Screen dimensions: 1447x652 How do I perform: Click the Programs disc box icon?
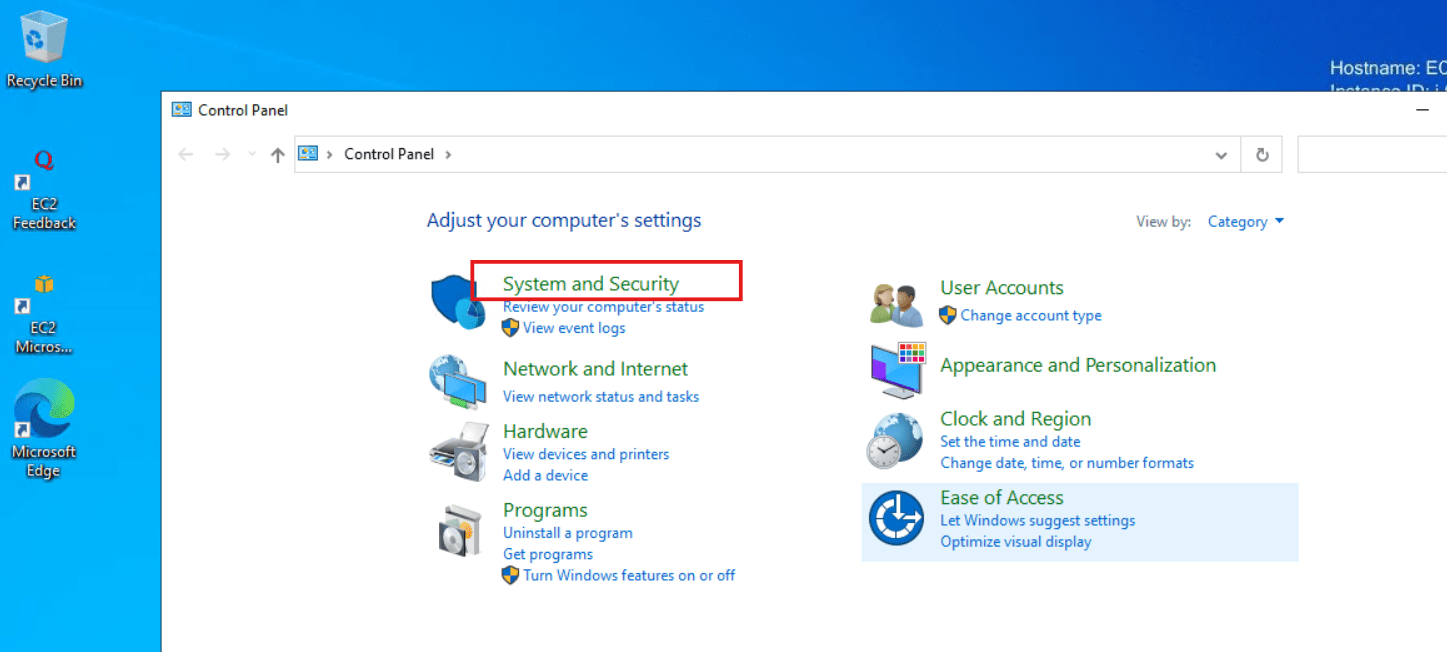460,530
